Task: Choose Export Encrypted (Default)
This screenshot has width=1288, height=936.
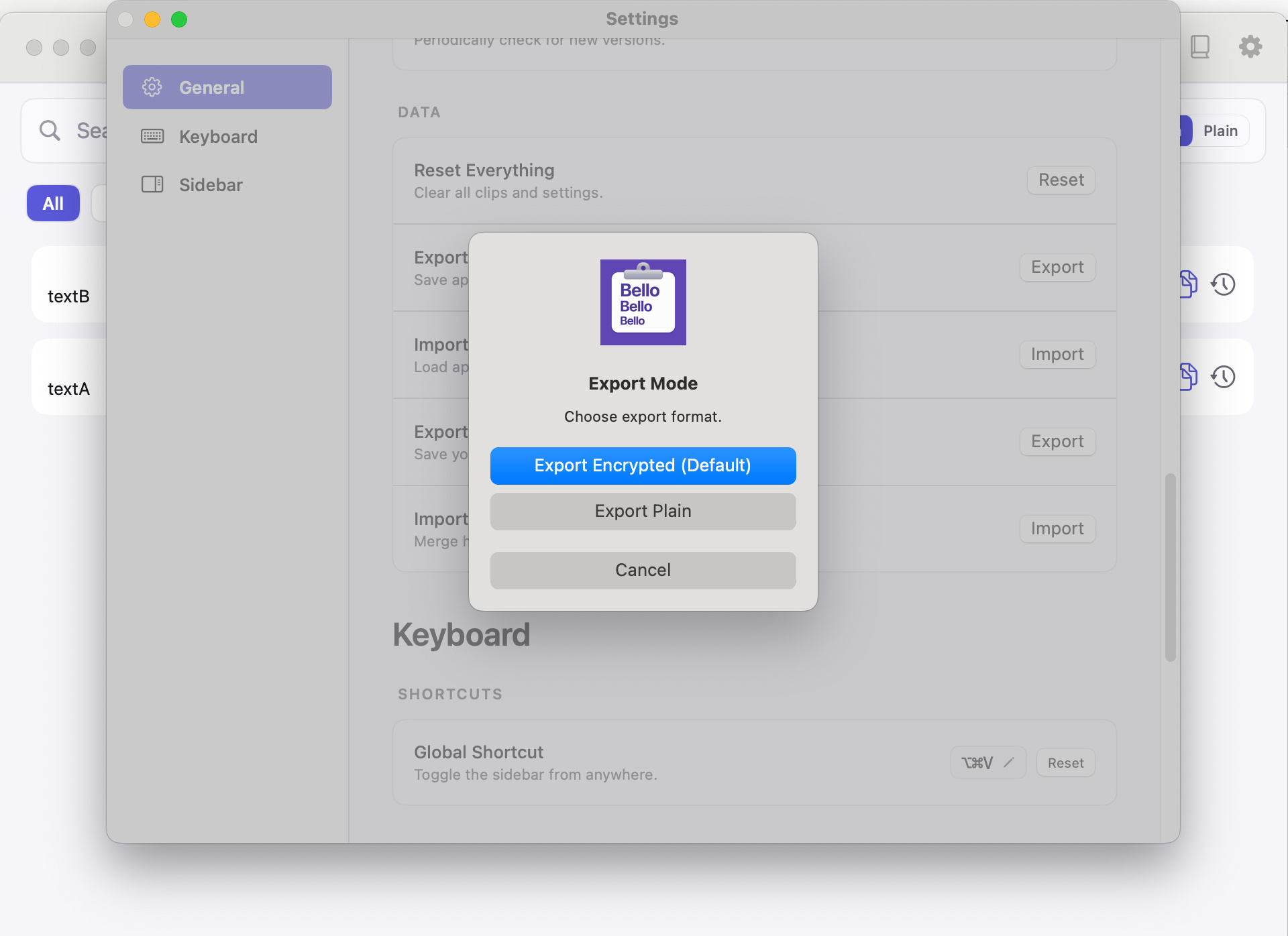Action: click(643, 465)
